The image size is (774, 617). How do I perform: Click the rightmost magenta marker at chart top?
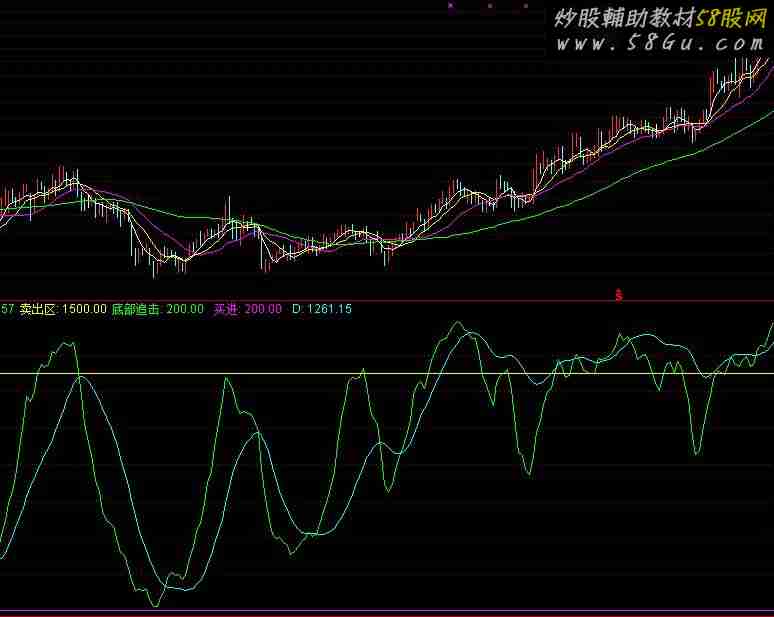click(526, 5)
